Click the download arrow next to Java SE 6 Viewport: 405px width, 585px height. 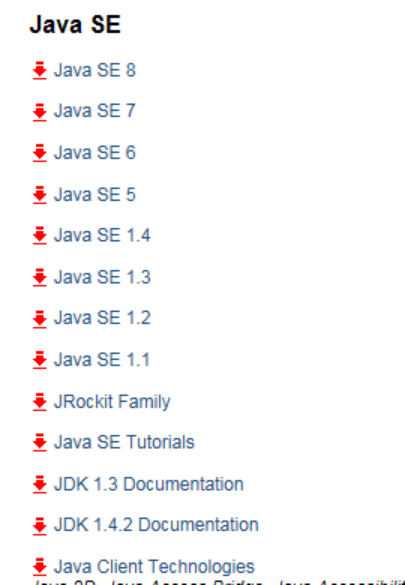40,153
